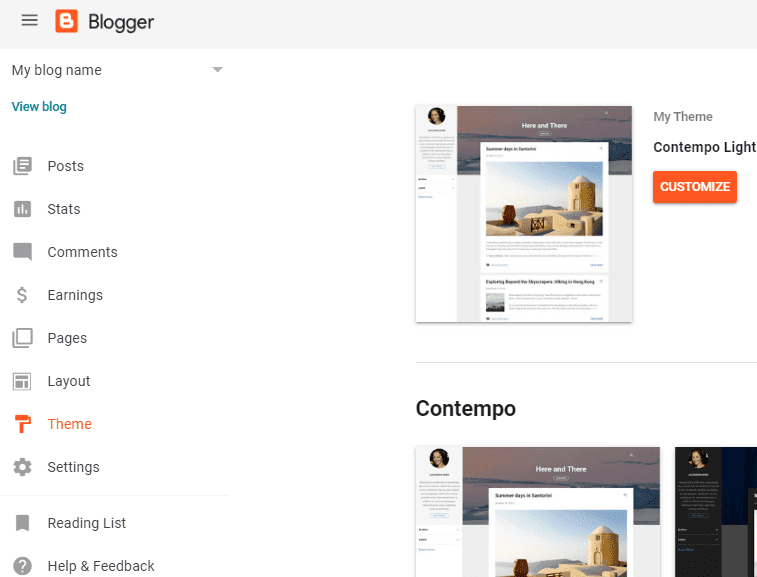Click the Contempo section heading

coord(465,409)
